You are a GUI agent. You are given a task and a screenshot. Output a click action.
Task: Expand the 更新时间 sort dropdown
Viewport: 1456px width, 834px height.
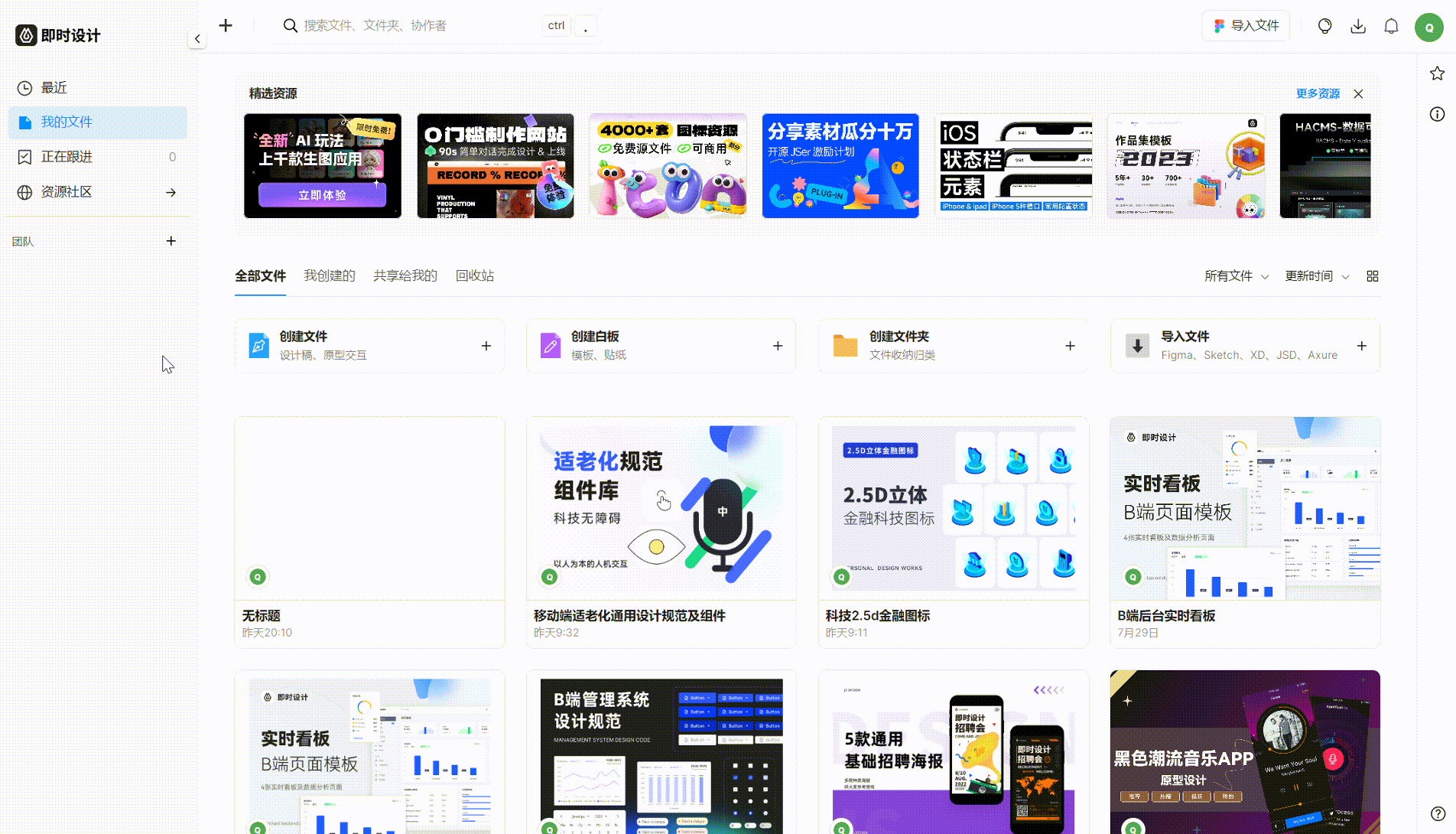coord(1317,276)
